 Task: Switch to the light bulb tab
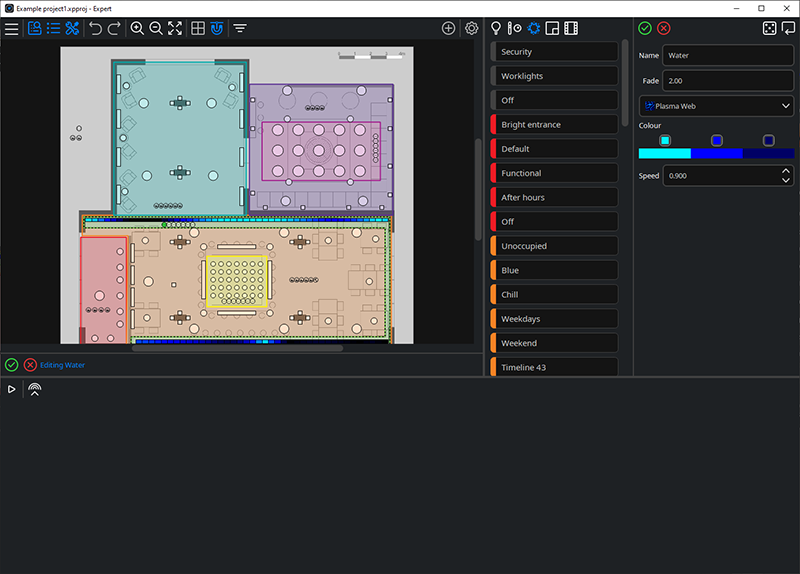pyautogui.click(x=495, y=28)
